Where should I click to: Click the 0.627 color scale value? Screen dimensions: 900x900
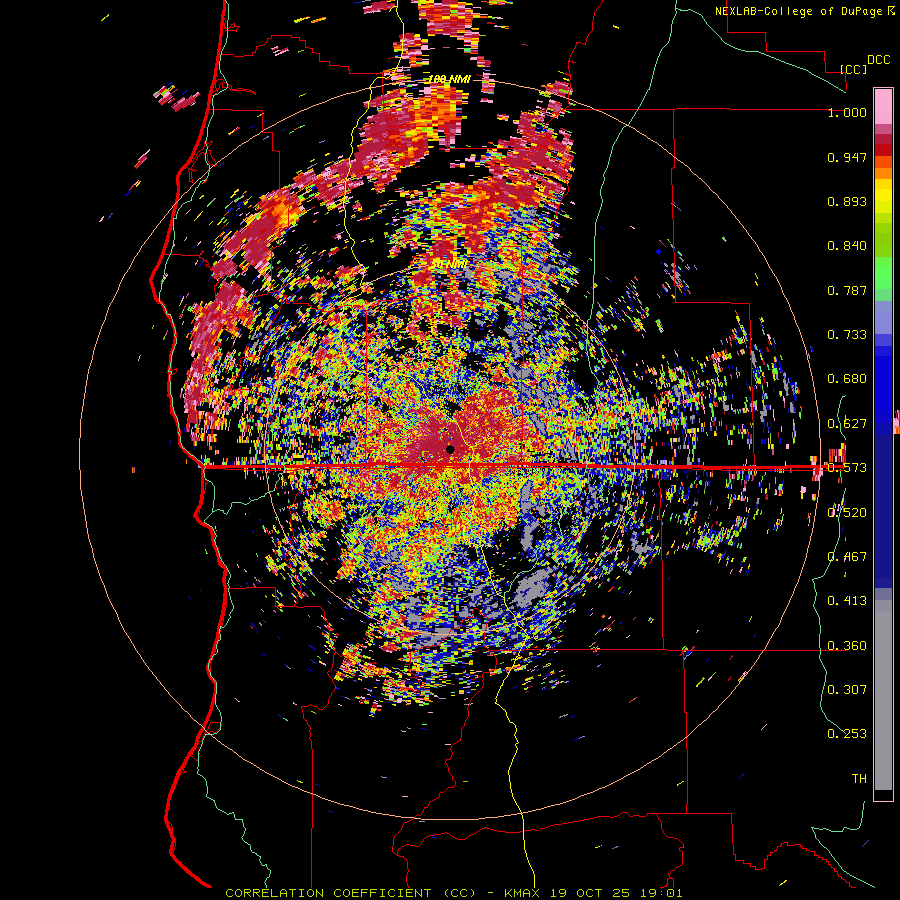pos(847,424)
